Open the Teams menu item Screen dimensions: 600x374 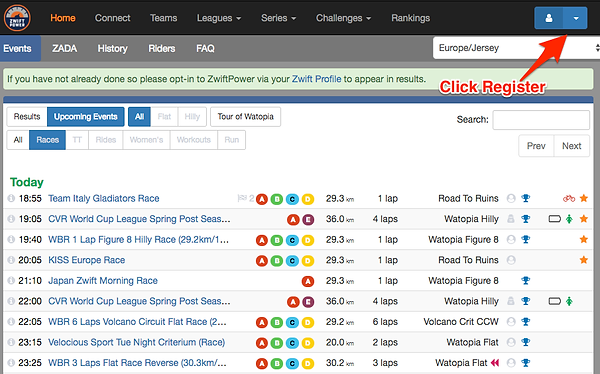(163, 18)
